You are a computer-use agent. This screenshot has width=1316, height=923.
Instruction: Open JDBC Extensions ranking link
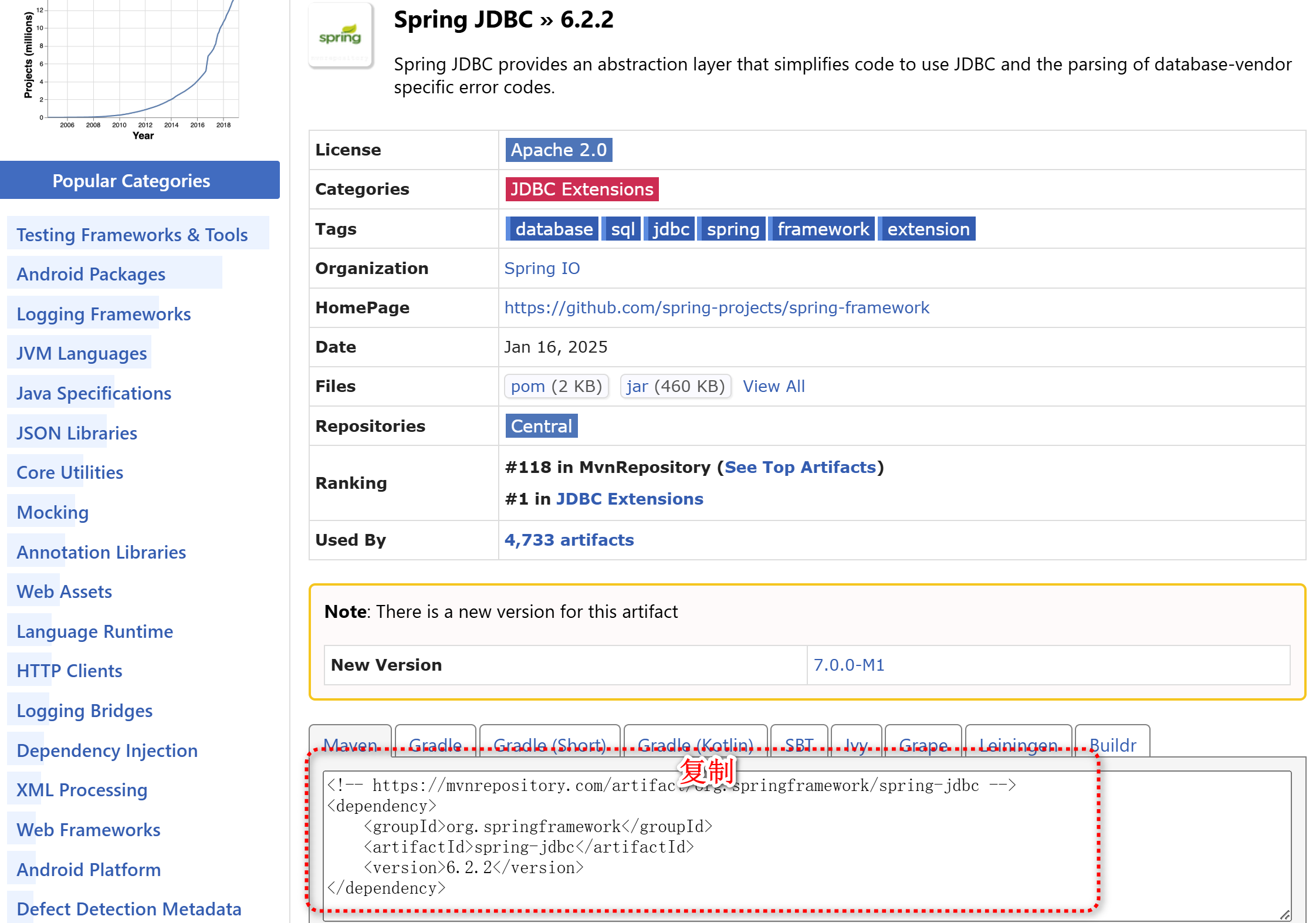[x=630, y=499]
